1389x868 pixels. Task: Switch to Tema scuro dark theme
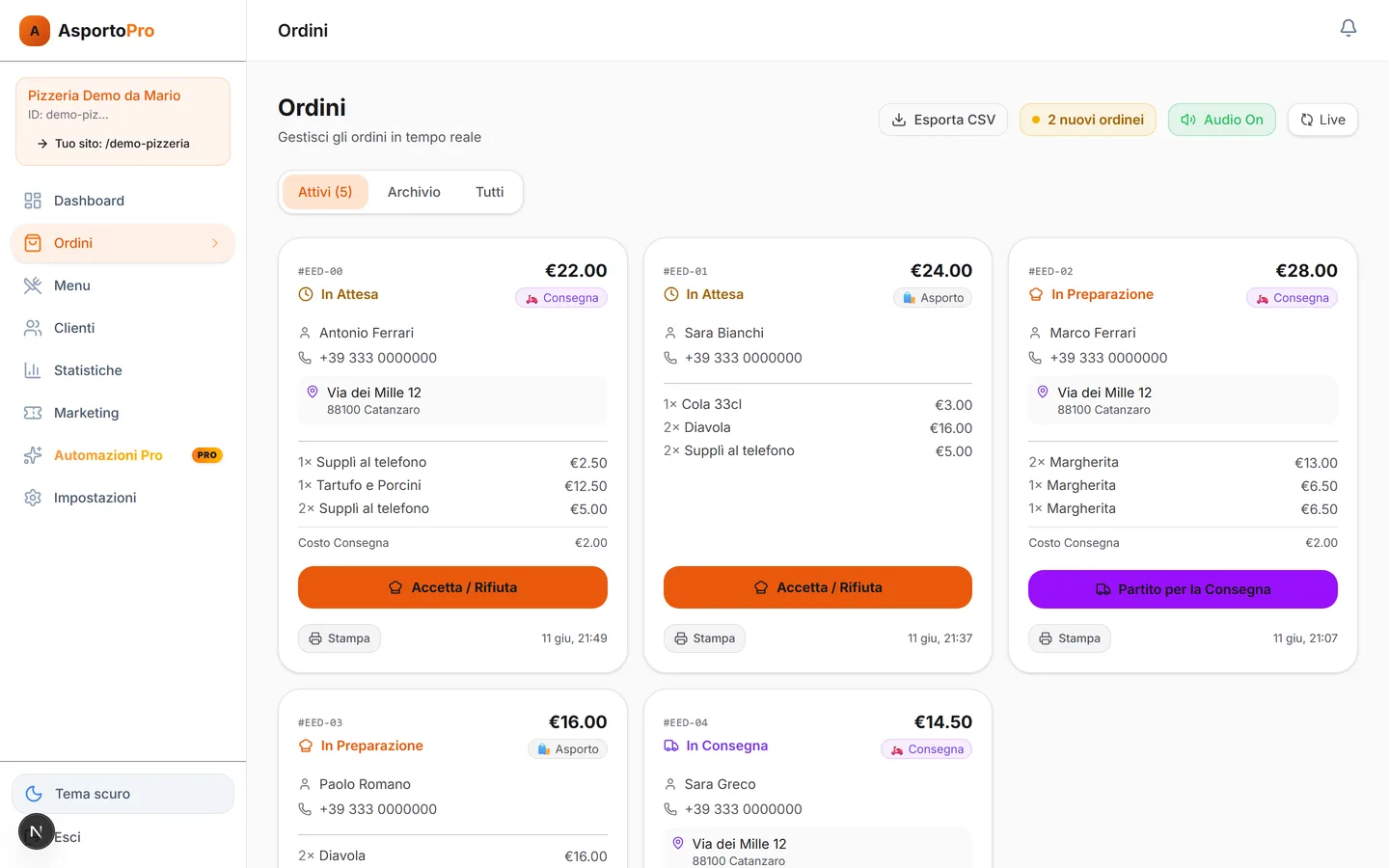pos(123,794)
